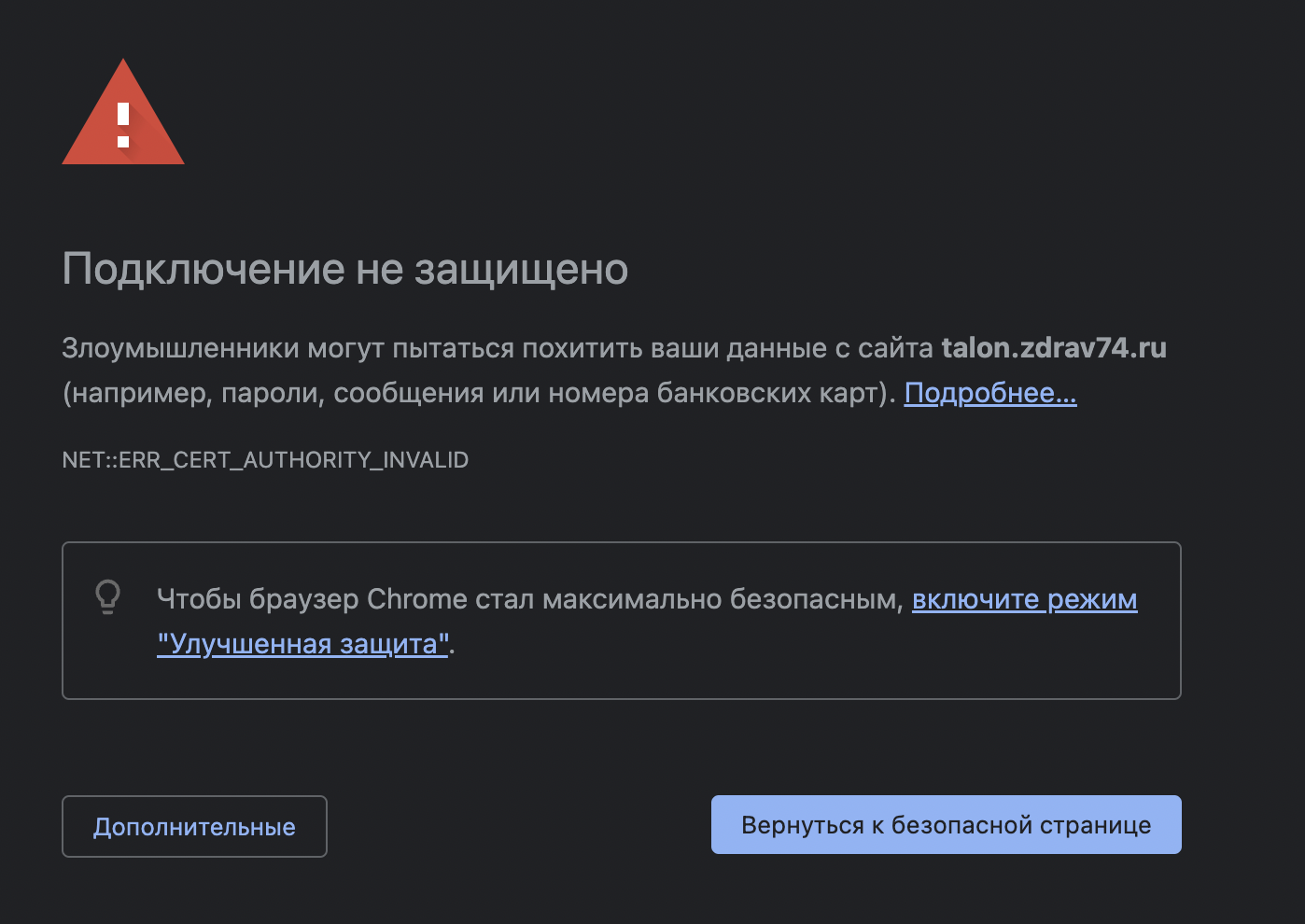Click the talon.zdrav74.ru site name
This screenshot has width=1305, height=924.
pos(1054,348)
